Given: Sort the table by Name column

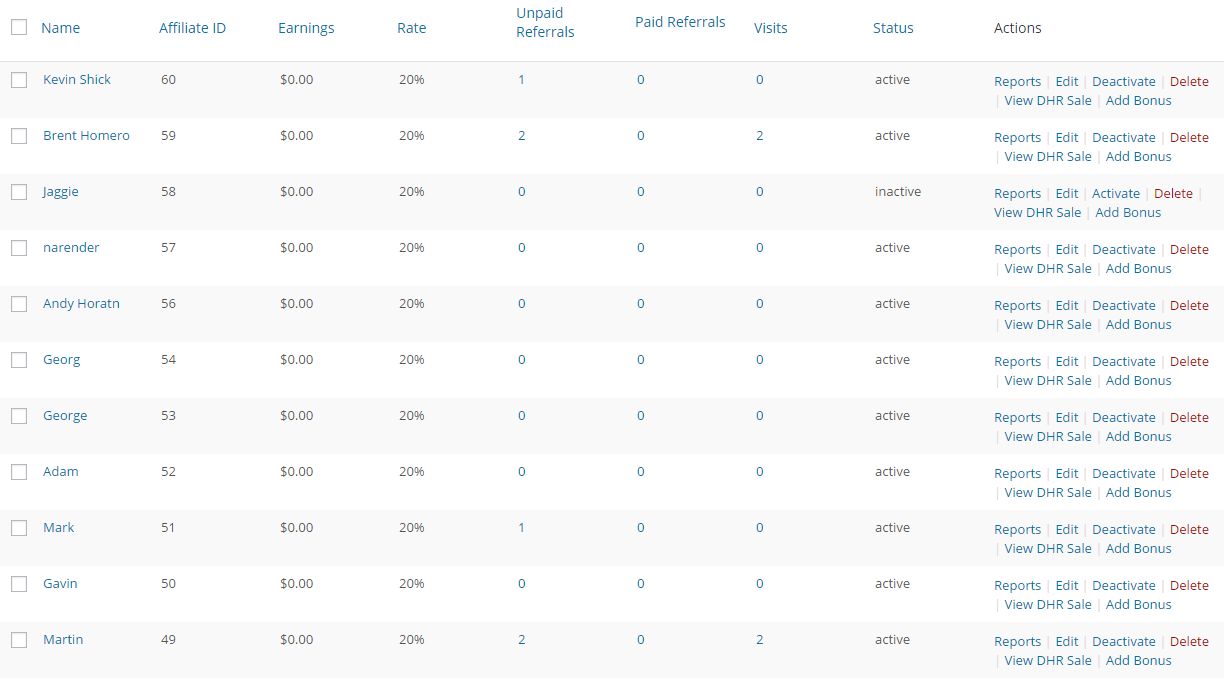Looking at the screenshot, I should click(60, 28).
